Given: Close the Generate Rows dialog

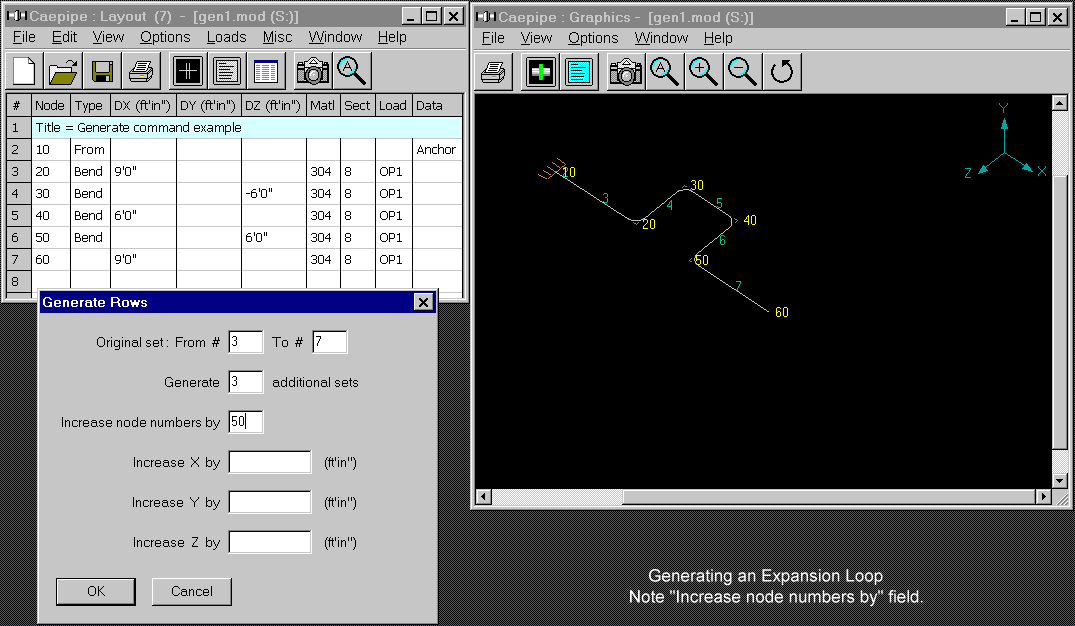Looking at the screenshot, I should 424,302.
